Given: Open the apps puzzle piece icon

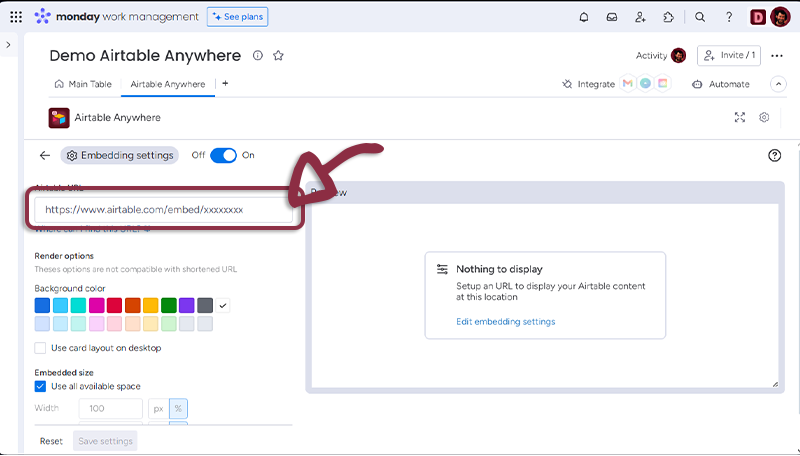Looking at the screenshot, I should pyautogui.click(x=668, y=17).
